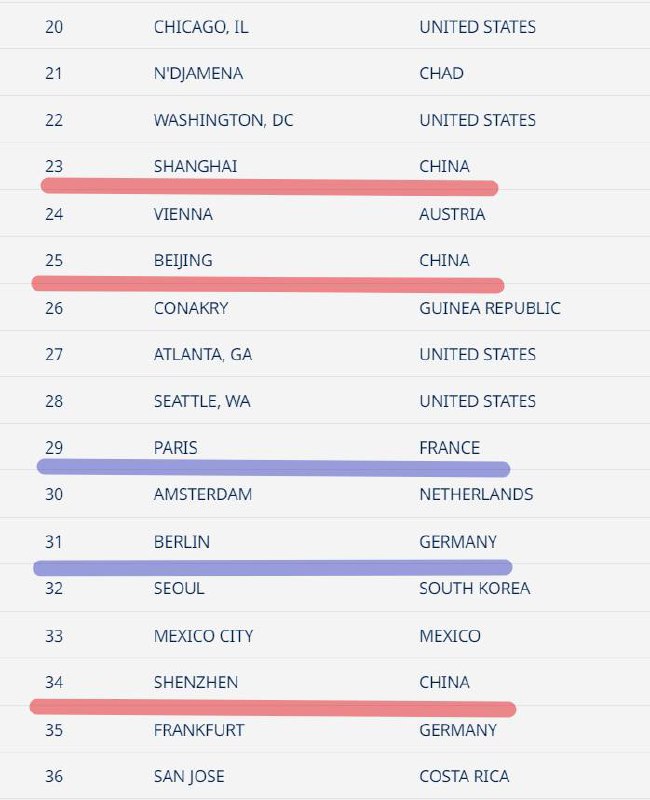Click South Korea country name

pos(474,588)
